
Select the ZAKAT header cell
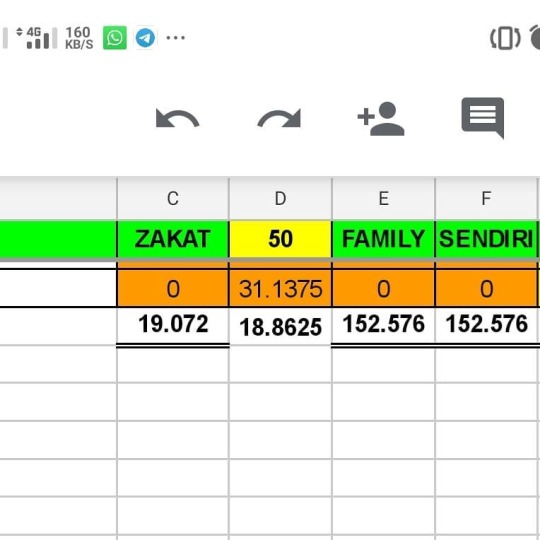pyautogui.click(x=173, y=239)
